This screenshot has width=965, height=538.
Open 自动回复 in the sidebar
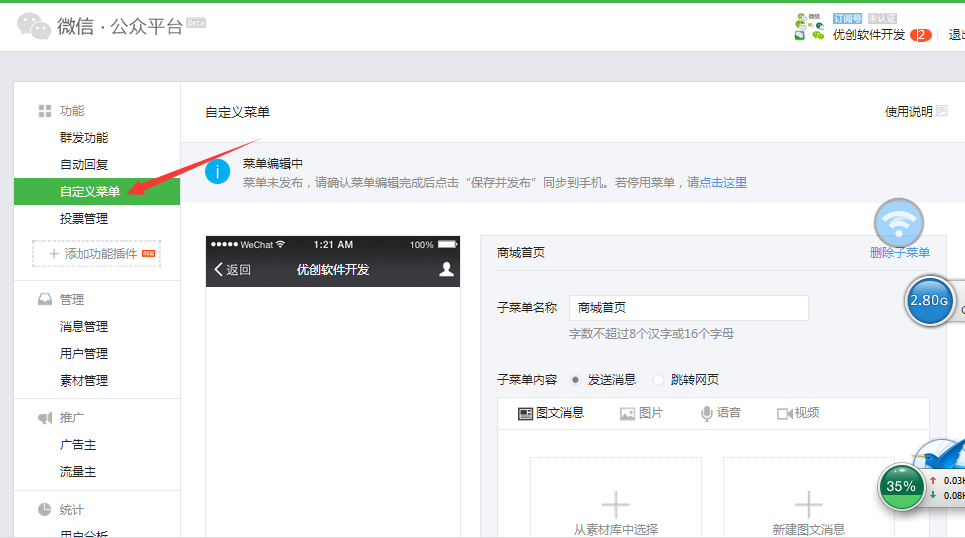click(84, 165)
